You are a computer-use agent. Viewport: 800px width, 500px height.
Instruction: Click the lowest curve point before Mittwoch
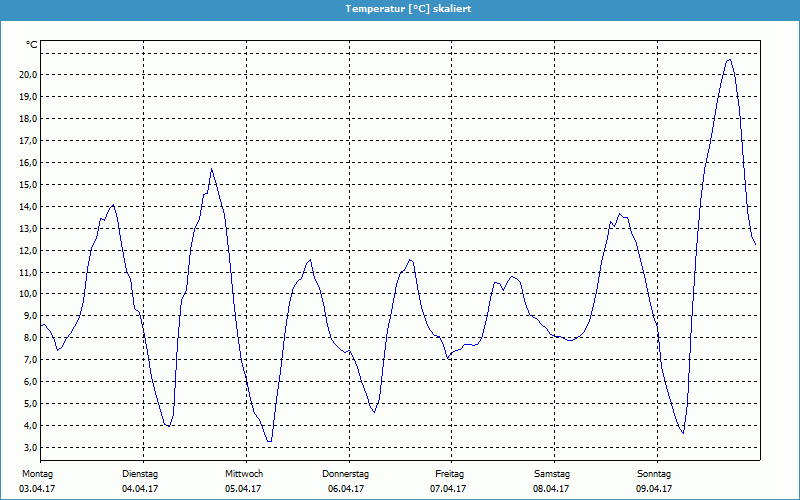tap(168, 426)
